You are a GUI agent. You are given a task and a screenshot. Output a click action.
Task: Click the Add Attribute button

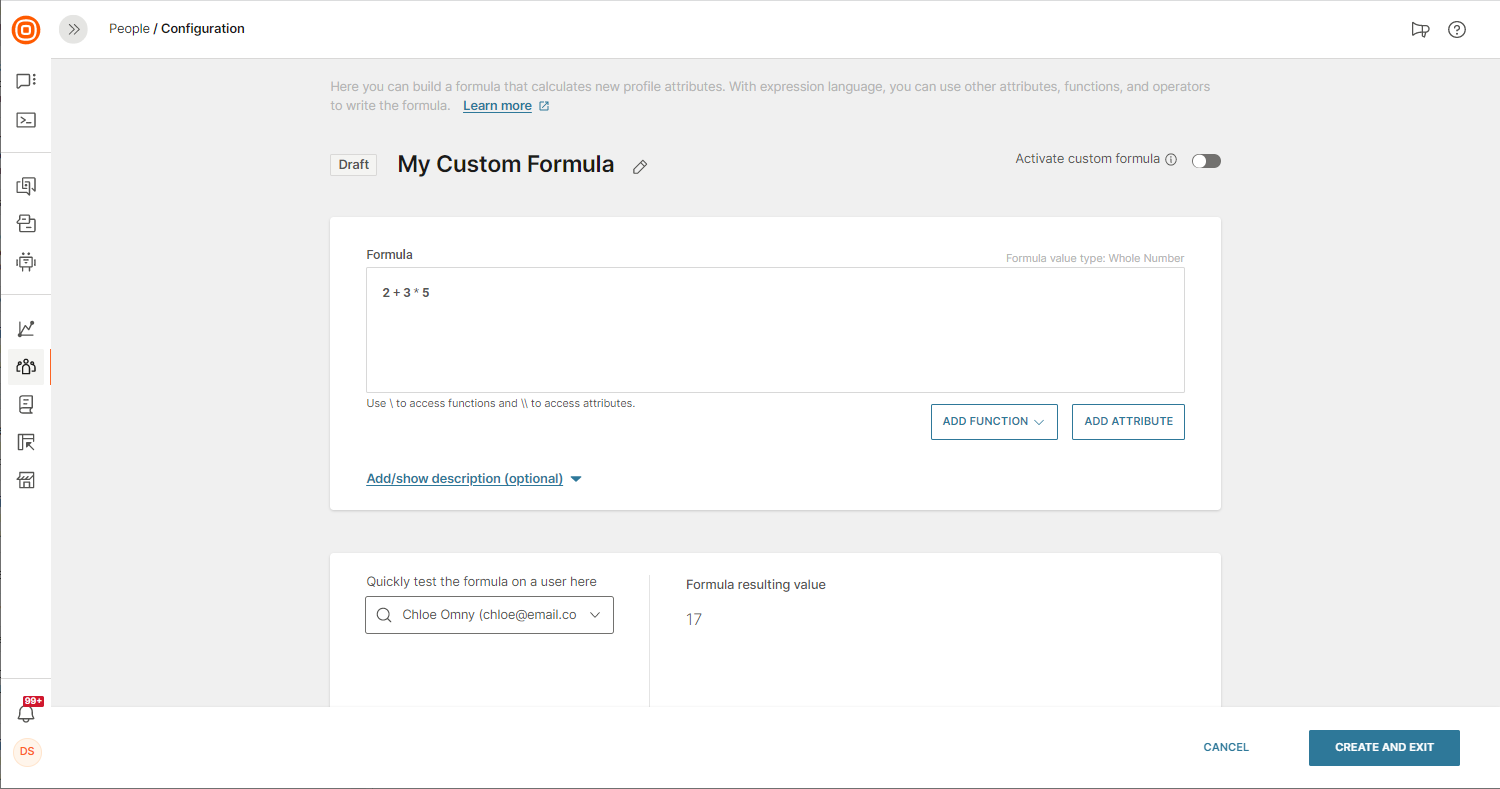click(x=1128, y=422)
